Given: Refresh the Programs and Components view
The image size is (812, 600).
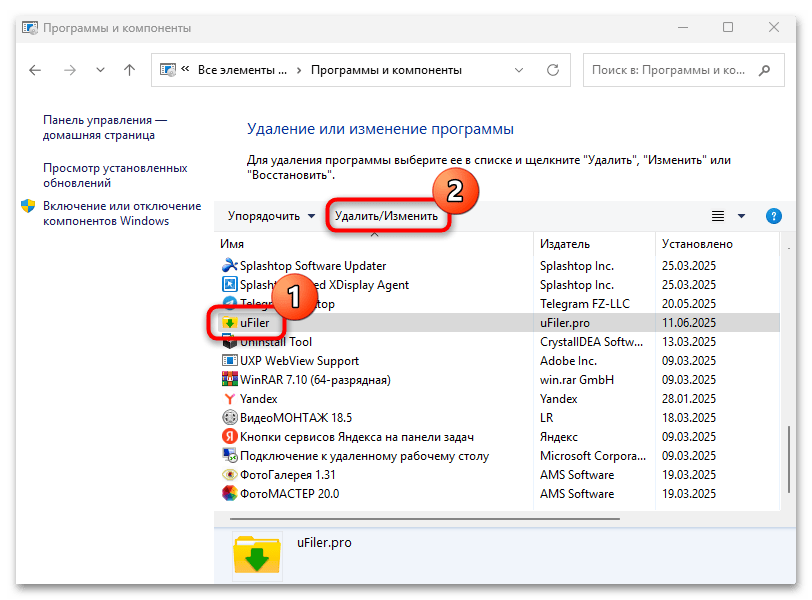Looking at the screenshot, I should (x=553, y=70).
